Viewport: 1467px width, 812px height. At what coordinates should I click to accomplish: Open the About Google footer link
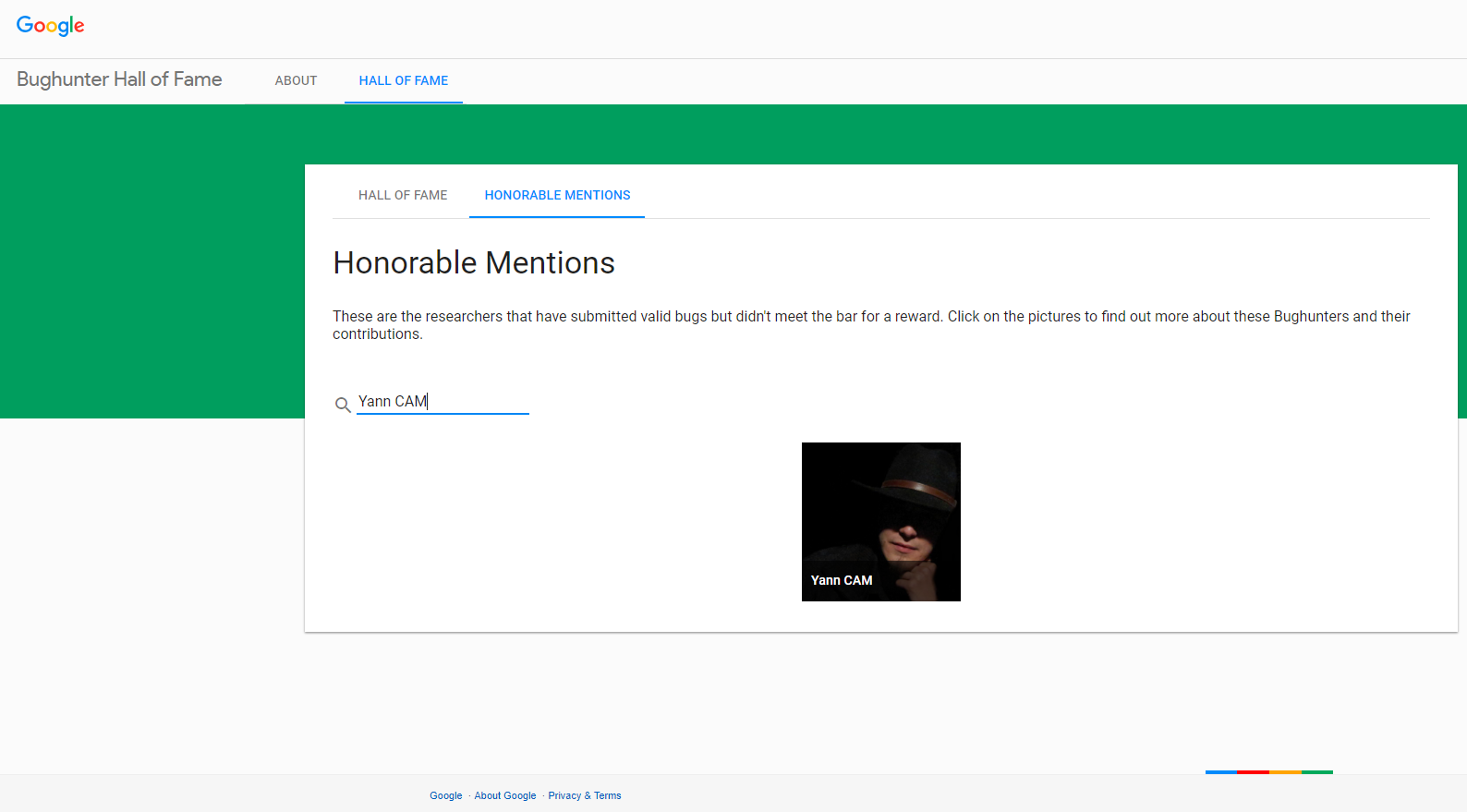[x=505, y=795]
